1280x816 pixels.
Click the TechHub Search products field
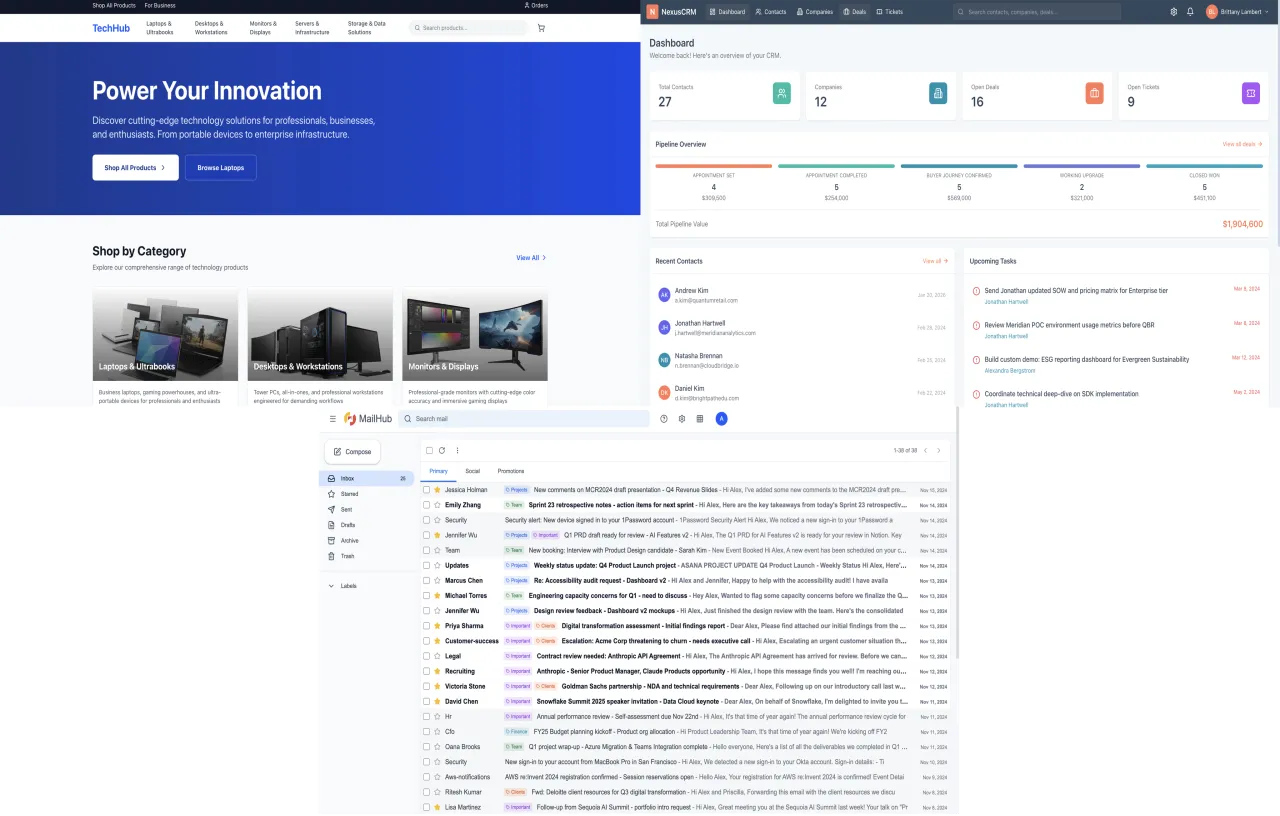click(468, 28)
